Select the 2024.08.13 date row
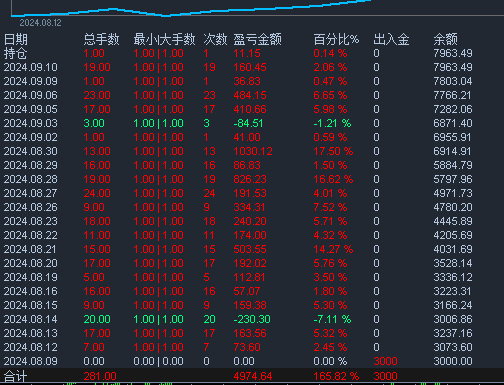The width and height of the screenshot is (504, 385). coord(31,333)
